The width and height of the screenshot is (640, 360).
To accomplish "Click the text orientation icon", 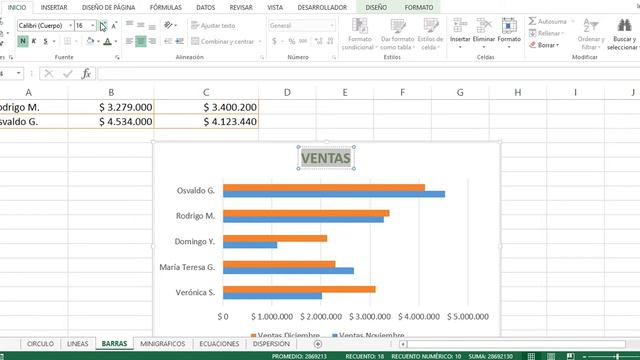I will coord(168,25).
